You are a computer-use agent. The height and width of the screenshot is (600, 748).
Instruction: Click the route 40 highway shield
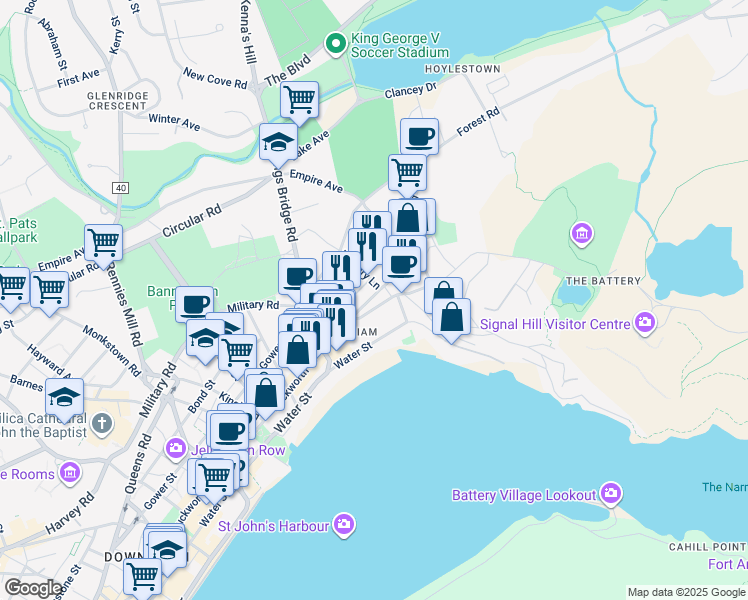[x=120, y=187]
